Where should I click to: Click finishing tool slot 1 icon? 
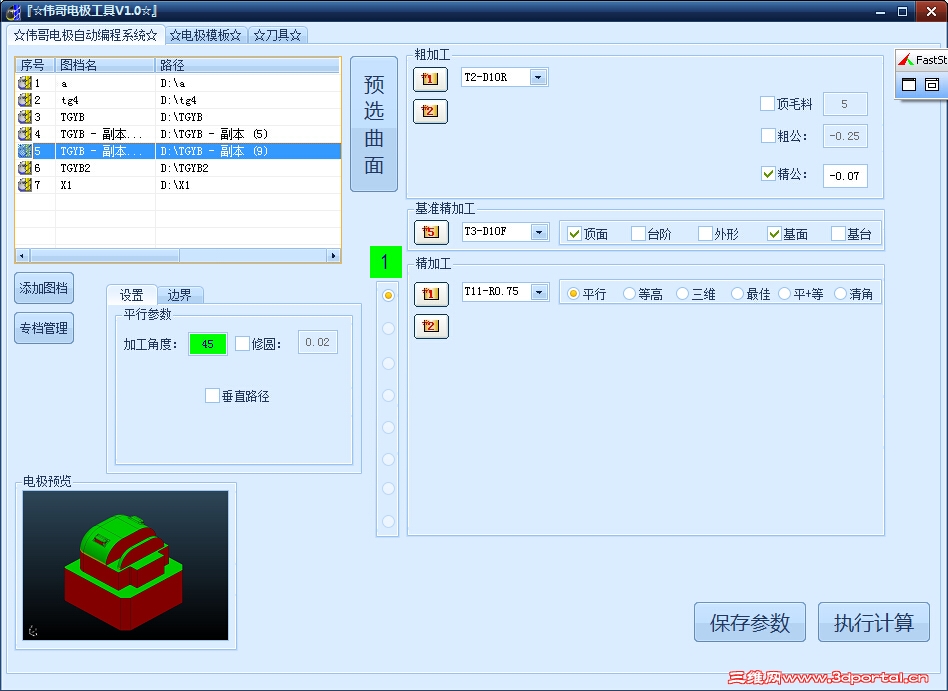(x=431, y=294)
